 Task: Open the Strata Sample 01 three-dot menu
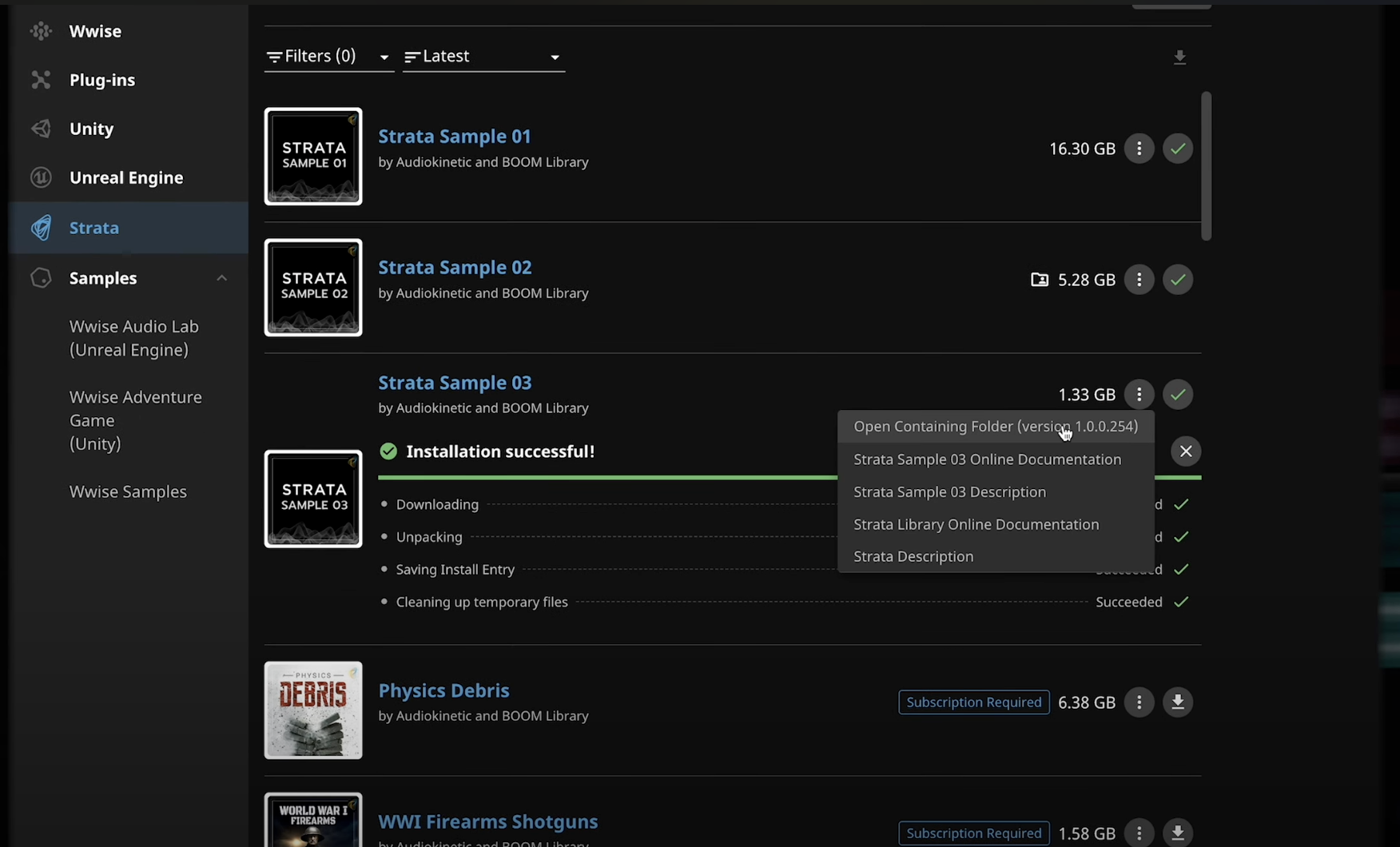click(1139, 149)
